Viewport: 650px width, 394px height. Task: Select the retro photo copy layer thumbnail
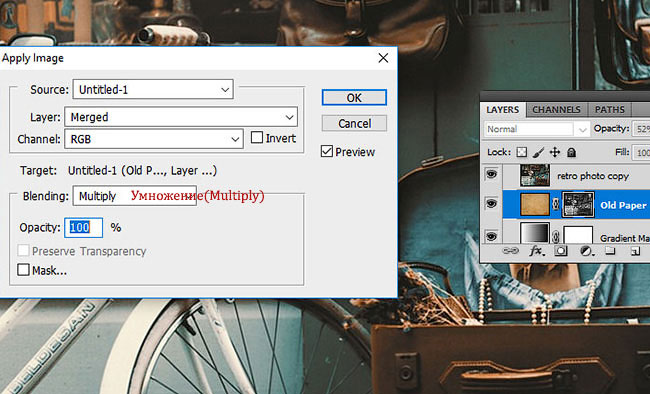(x=535, y=175)
